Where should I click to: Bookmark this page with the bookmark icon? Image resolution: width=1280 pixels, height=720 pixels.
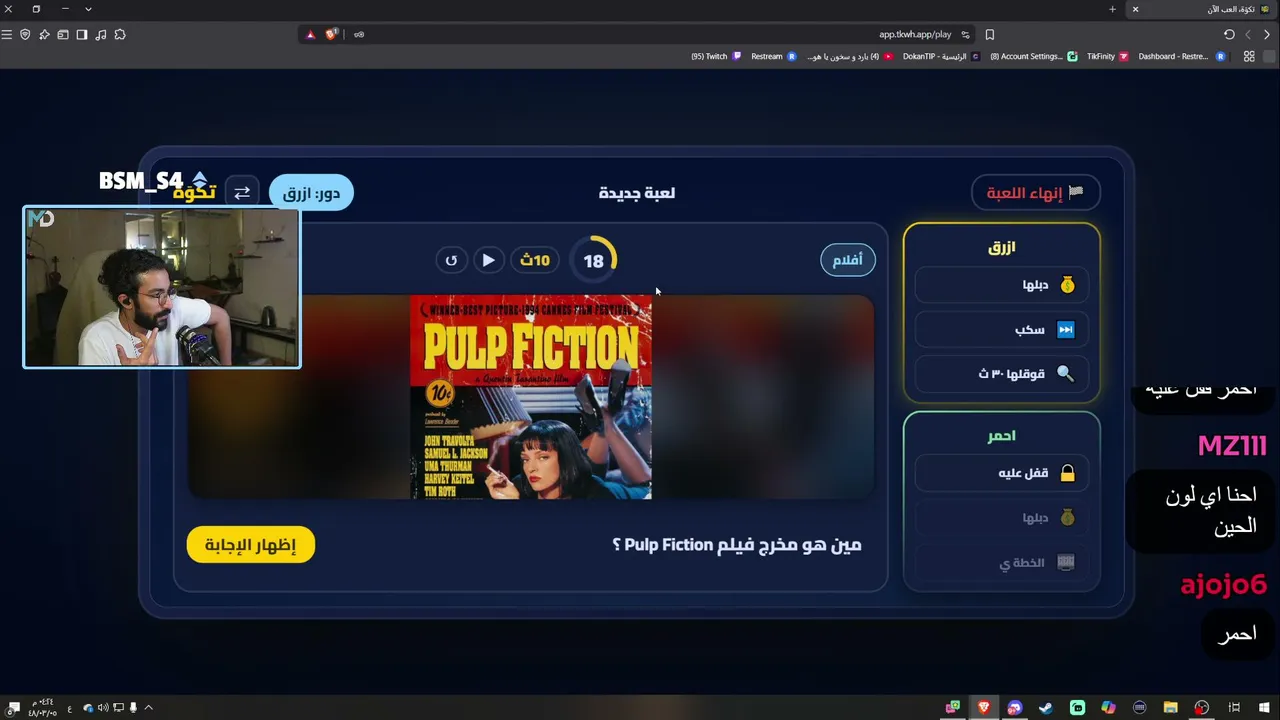pyautogui.click(x=990, y=34)
